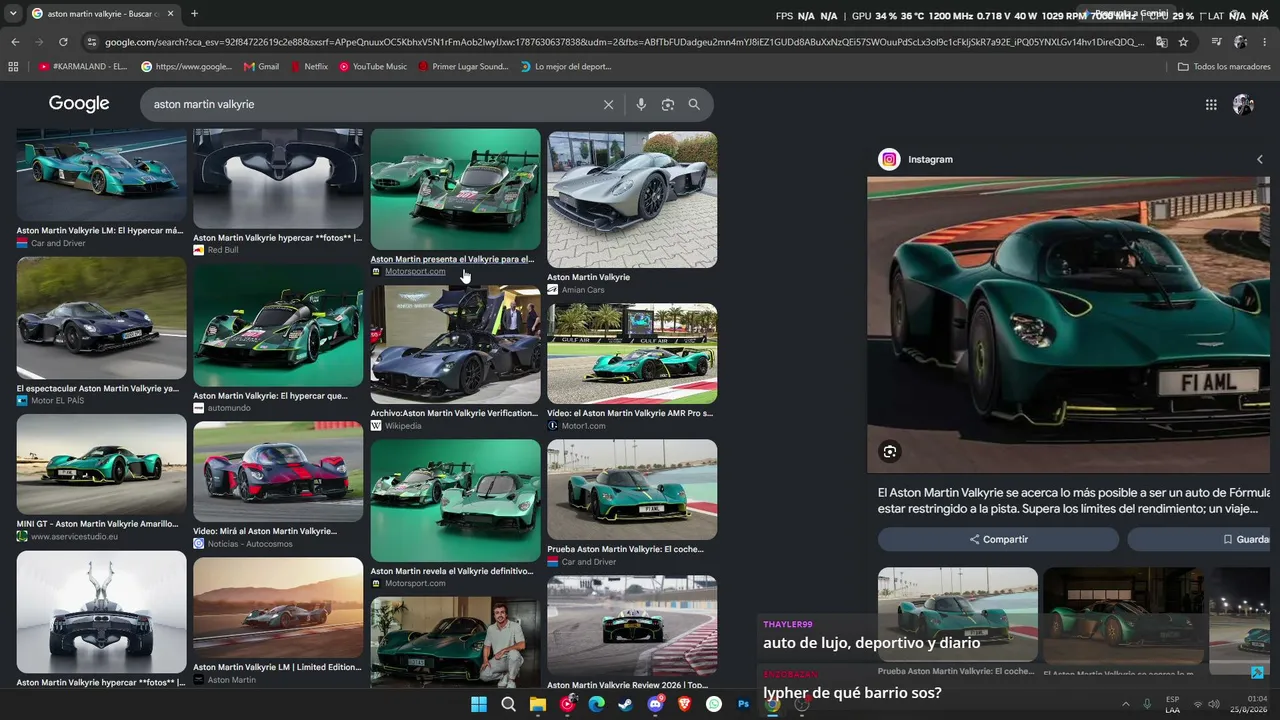Screen dimensions: 1280x720
Task: Open Google Lens image search from search bar
Action: 668,105
